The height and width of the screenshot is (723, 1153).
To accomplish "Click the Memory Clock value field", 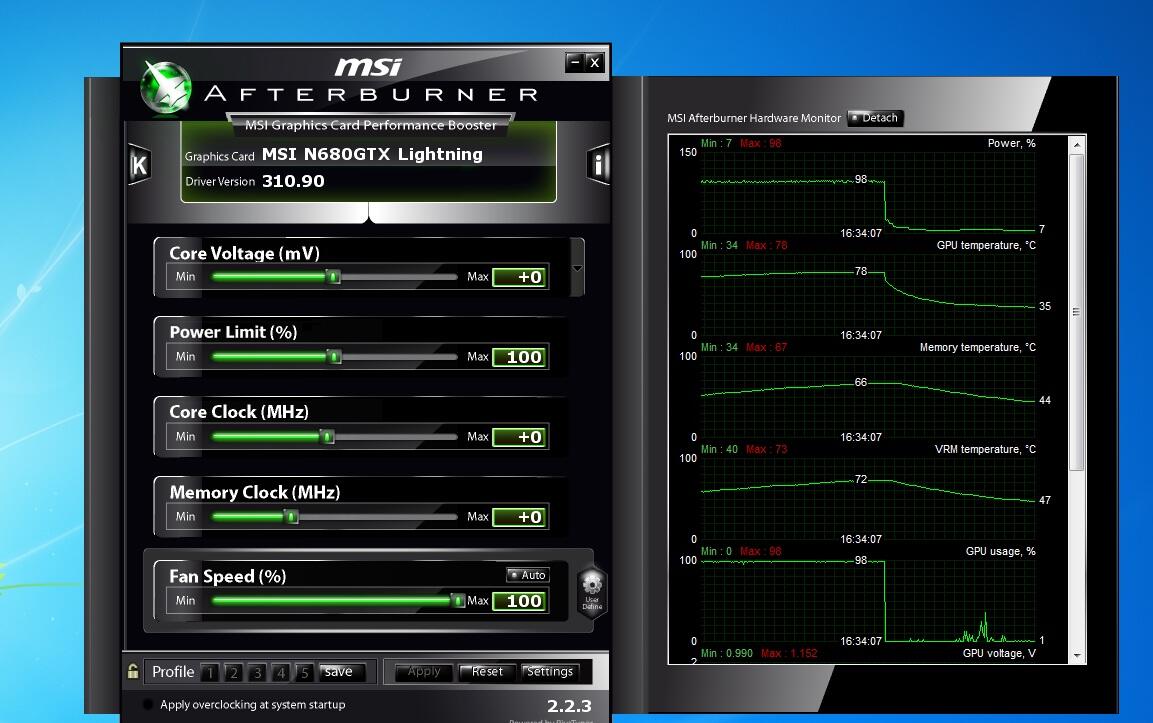I will (520, 517).
